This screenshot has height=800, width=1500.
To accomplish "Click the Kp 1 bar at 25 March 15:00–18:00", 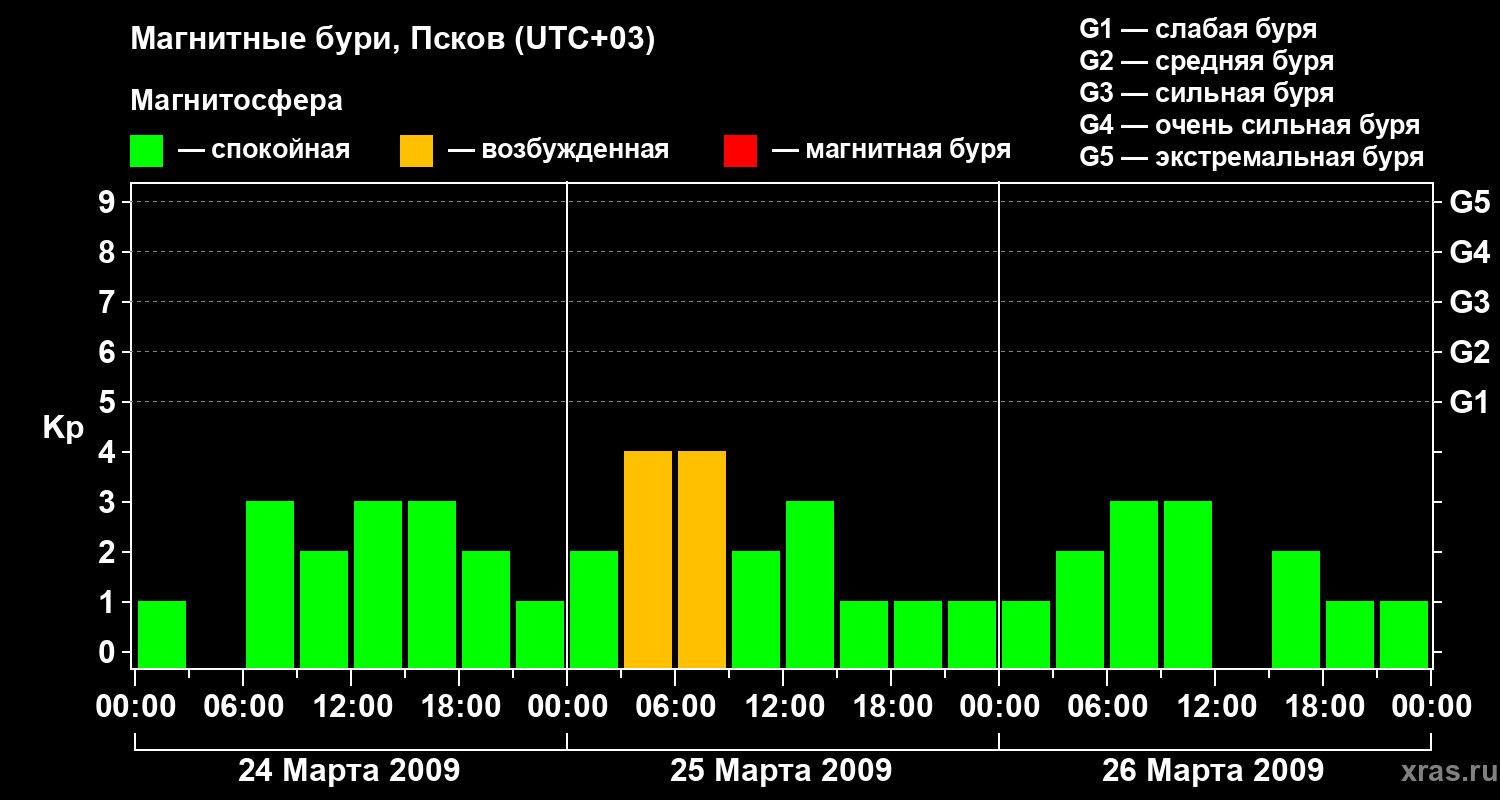I will (864, 635).
